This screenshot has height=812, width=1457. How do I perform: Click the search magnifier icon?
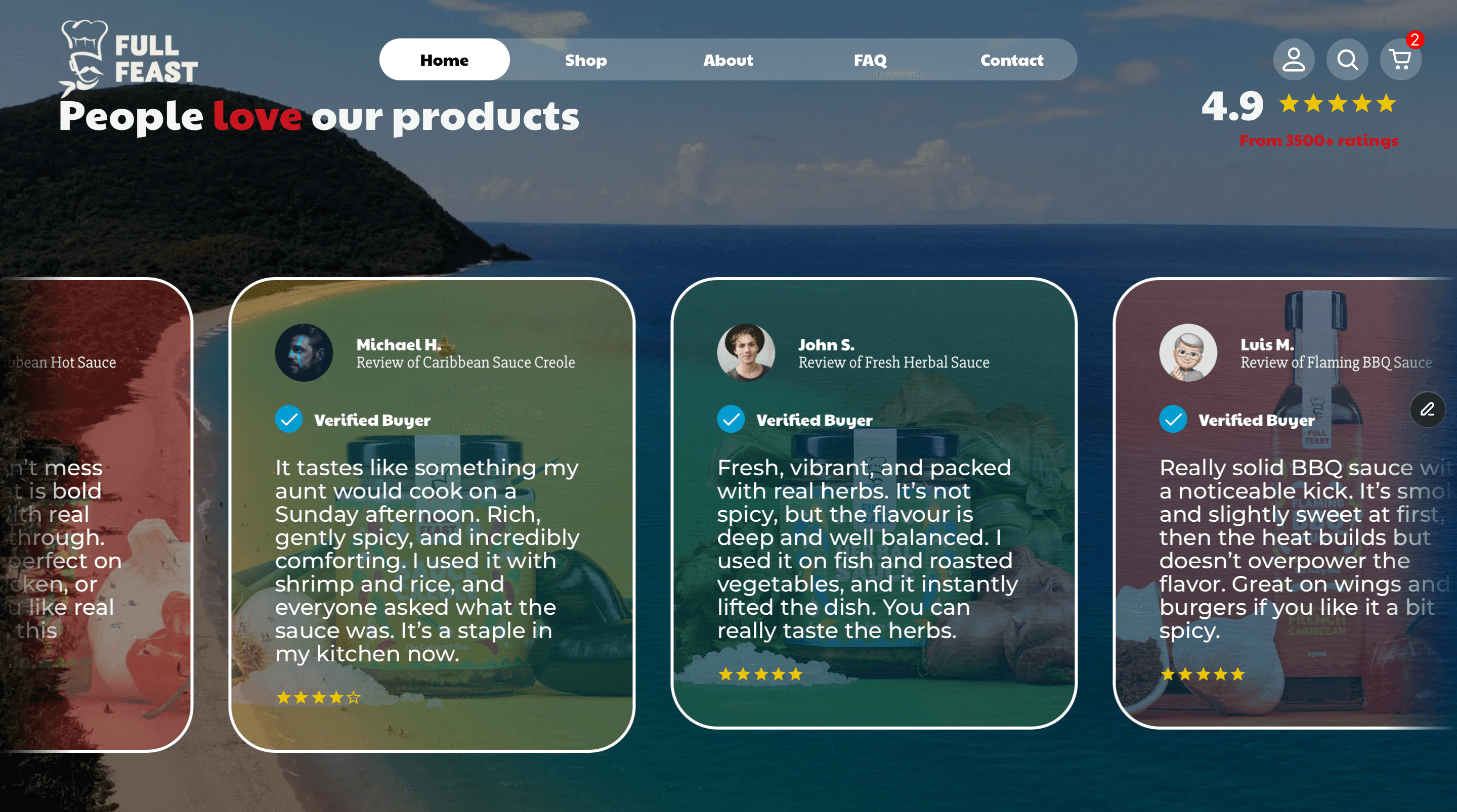pyautogui.click(x=1347, y=59)
